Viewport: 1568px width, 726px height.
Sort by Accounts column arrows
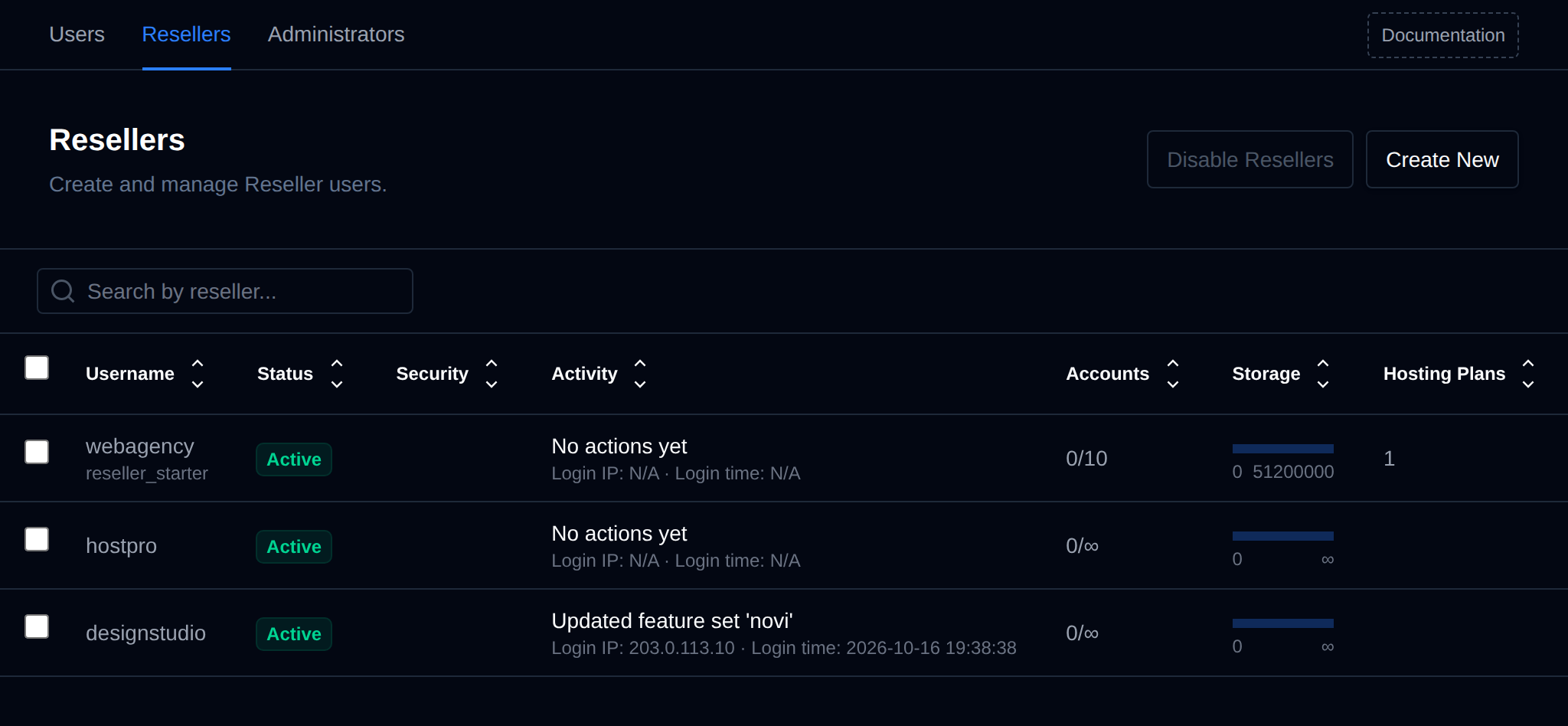pos(1173,374)
